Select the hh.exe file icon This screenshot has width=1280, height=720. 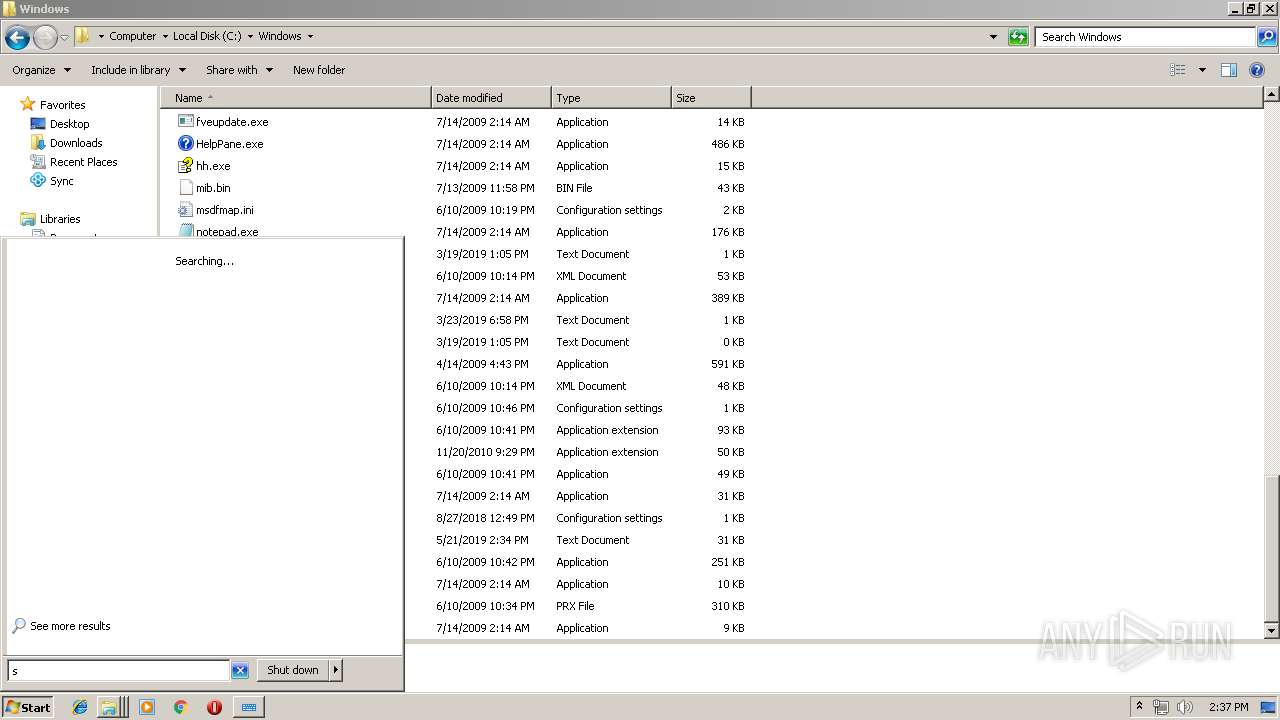pos(185,165)
